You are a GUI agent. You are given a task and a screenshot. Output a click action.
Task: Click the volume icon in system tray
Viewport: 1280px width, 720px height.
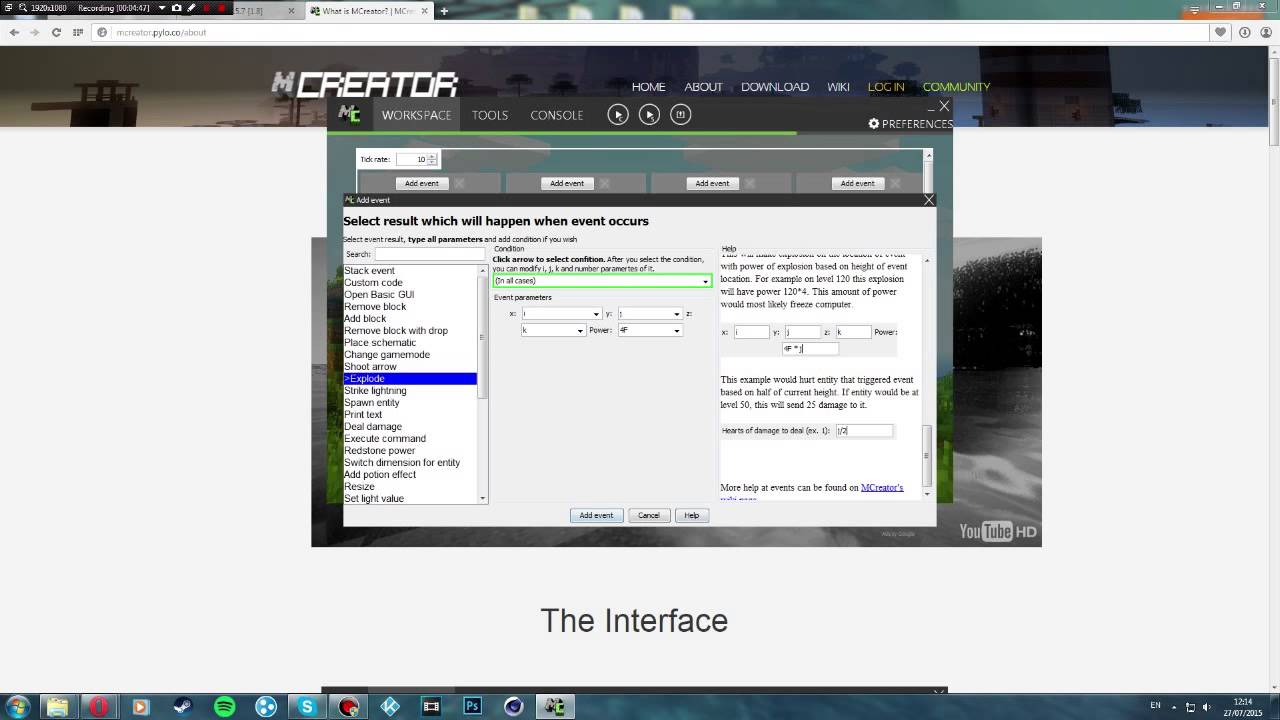pos(1206,706)
